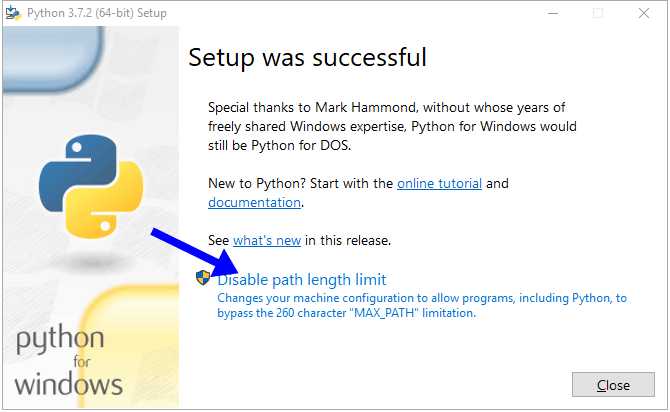
Task: Click the "Setup was successful" heading
Action: coord(307,57)
